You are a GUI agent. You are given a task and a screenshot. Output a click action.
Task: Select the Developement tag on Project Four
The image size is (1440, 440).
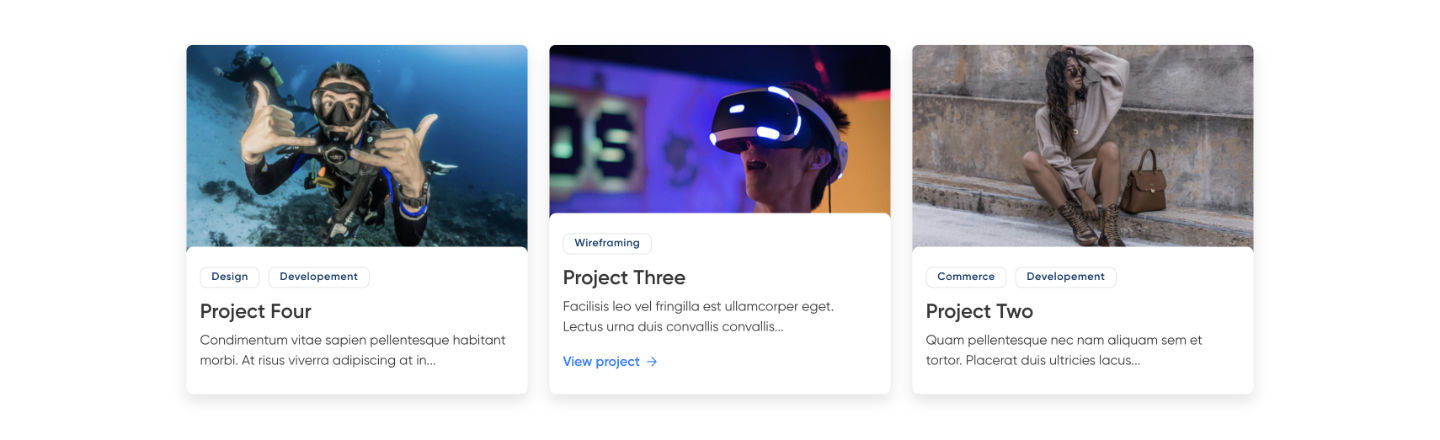tap(319, 277)
